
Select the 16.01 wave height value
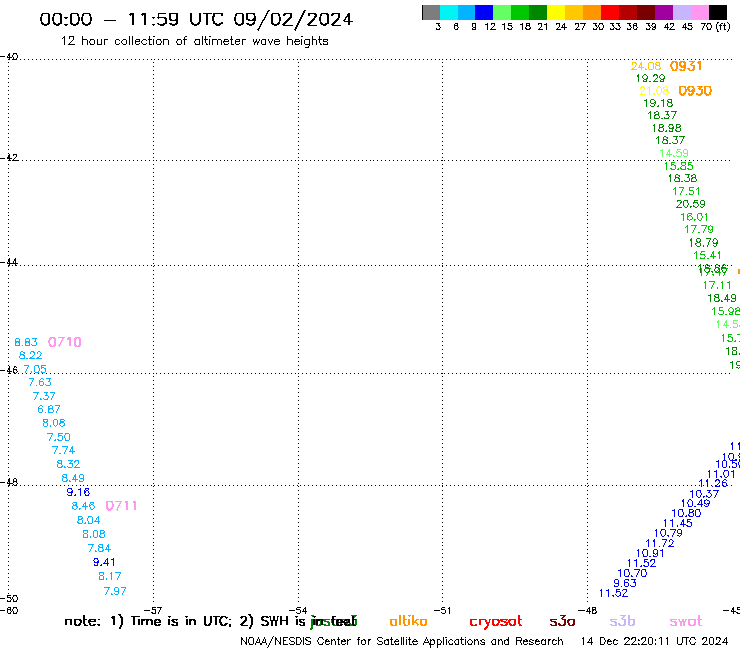point(694,217)
